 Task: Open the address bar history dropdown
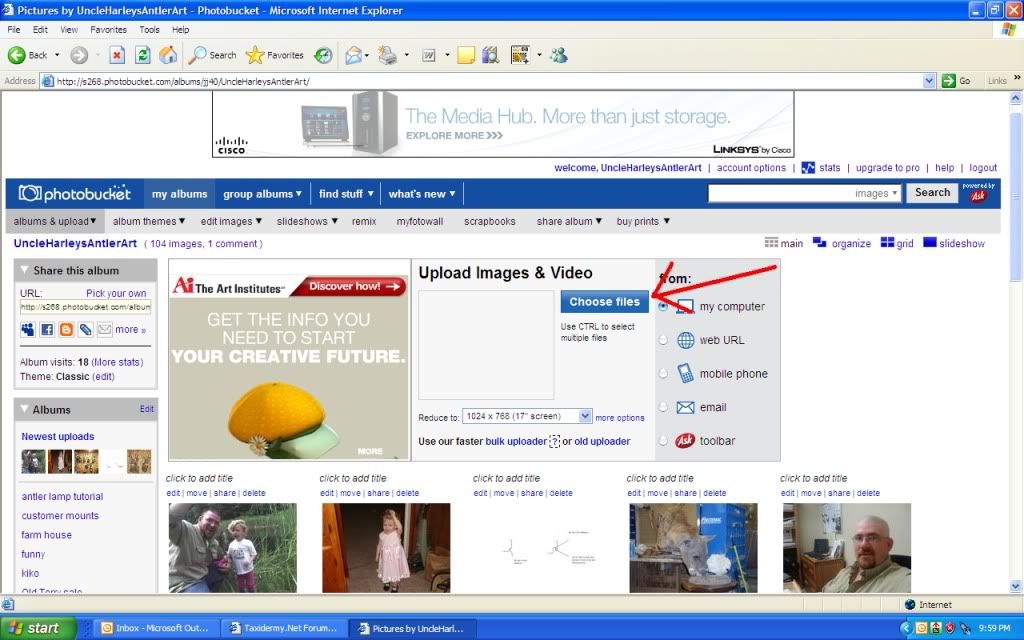click(929, 81)
